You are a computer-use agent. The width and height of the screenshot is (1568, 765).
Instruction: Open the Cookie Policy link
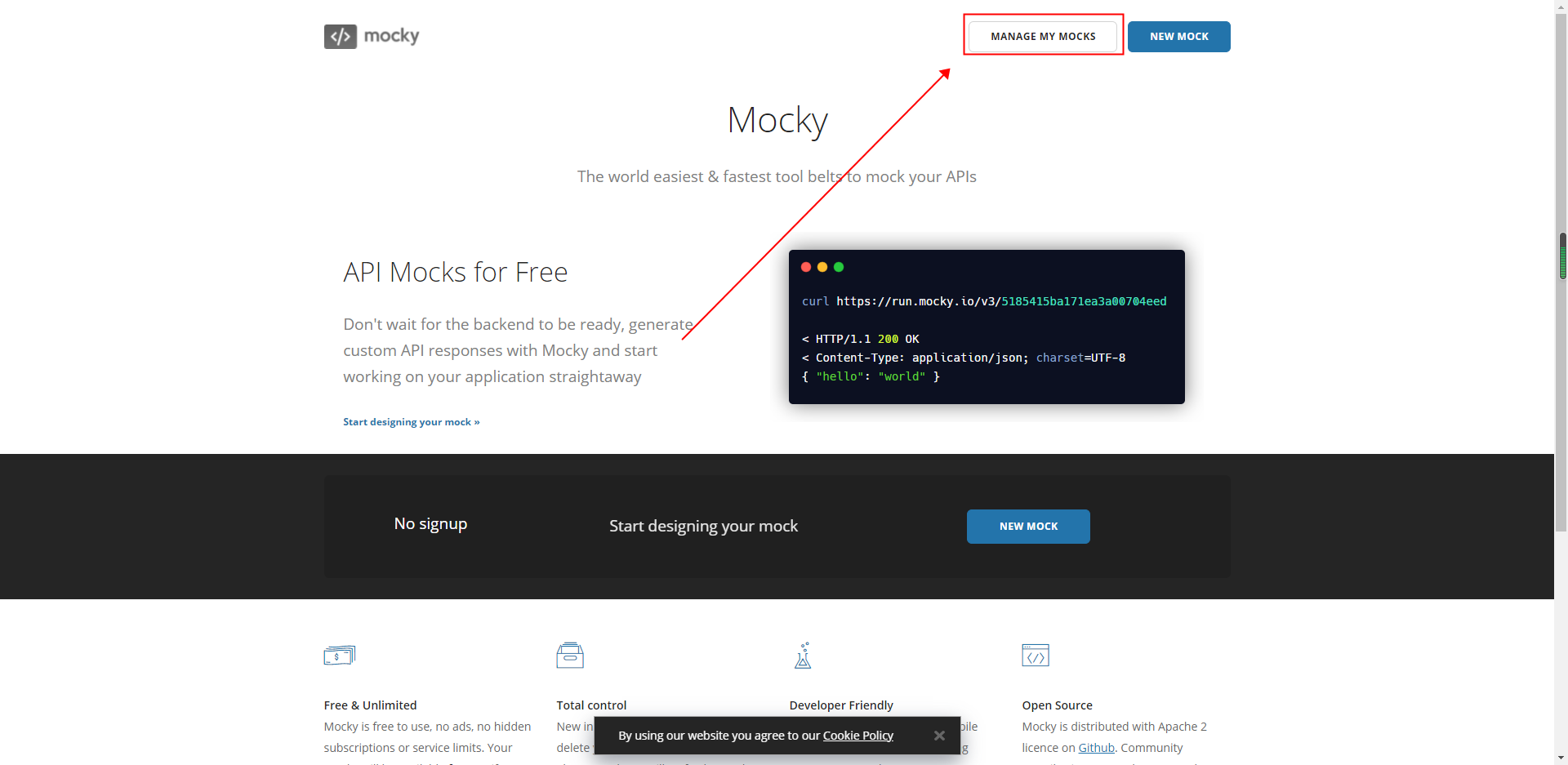click(857, 735)
